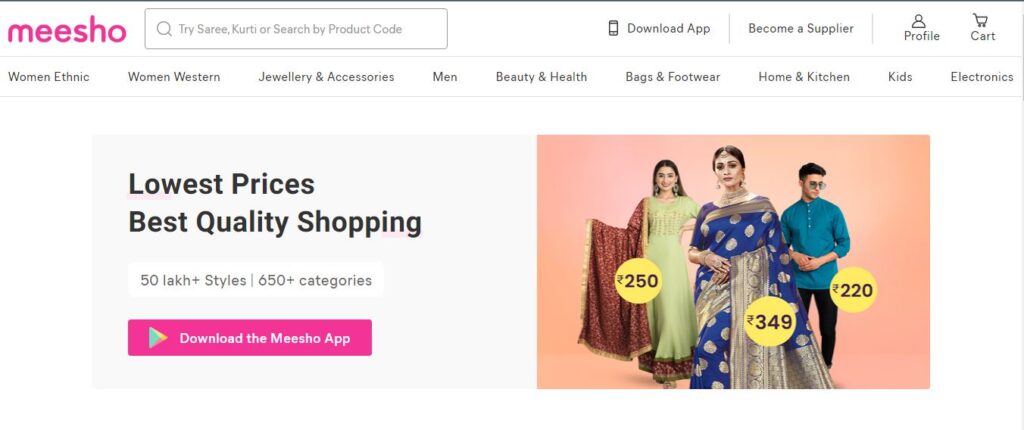This screenshot has width=1024, height=430.
Task: Click the ₹250 price badge
Action: point(637,281)
